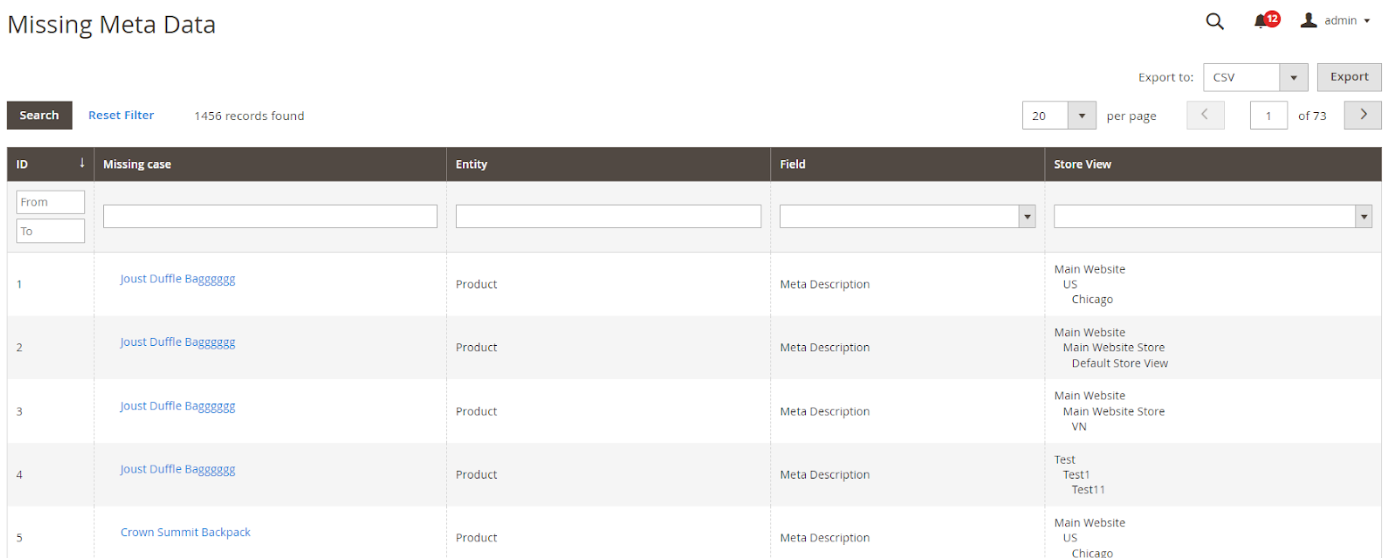The image size is (1387, 558).
Task: Open the Store View filter dropdown
Action: pyautogui.click(x=1212, y=216)
